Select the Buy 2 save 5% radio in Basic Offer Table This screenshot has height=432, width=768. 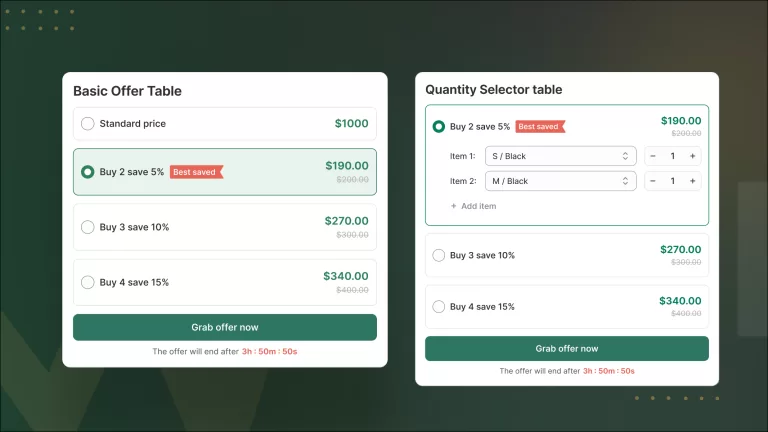click(88, 172)
